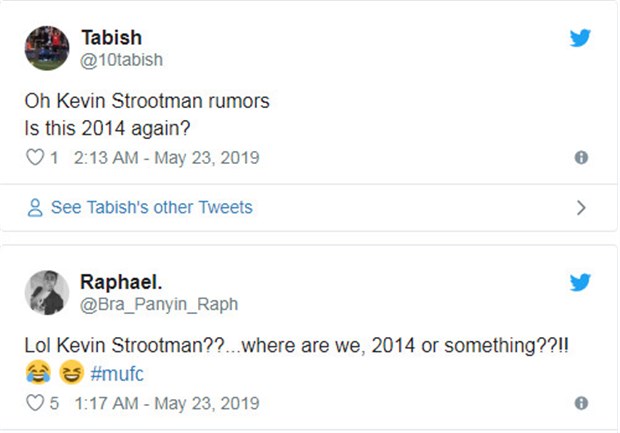
Task: Click Tabish's profile avatar
Action: pos(47,48)
